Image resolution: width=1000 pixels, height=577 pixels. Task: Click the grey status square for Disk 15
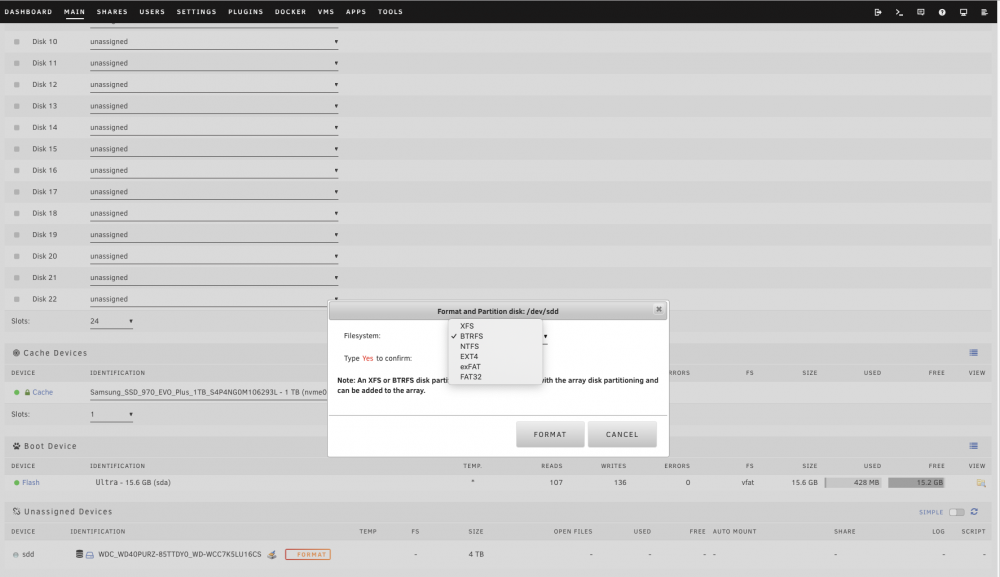click(x=17, y=149)
